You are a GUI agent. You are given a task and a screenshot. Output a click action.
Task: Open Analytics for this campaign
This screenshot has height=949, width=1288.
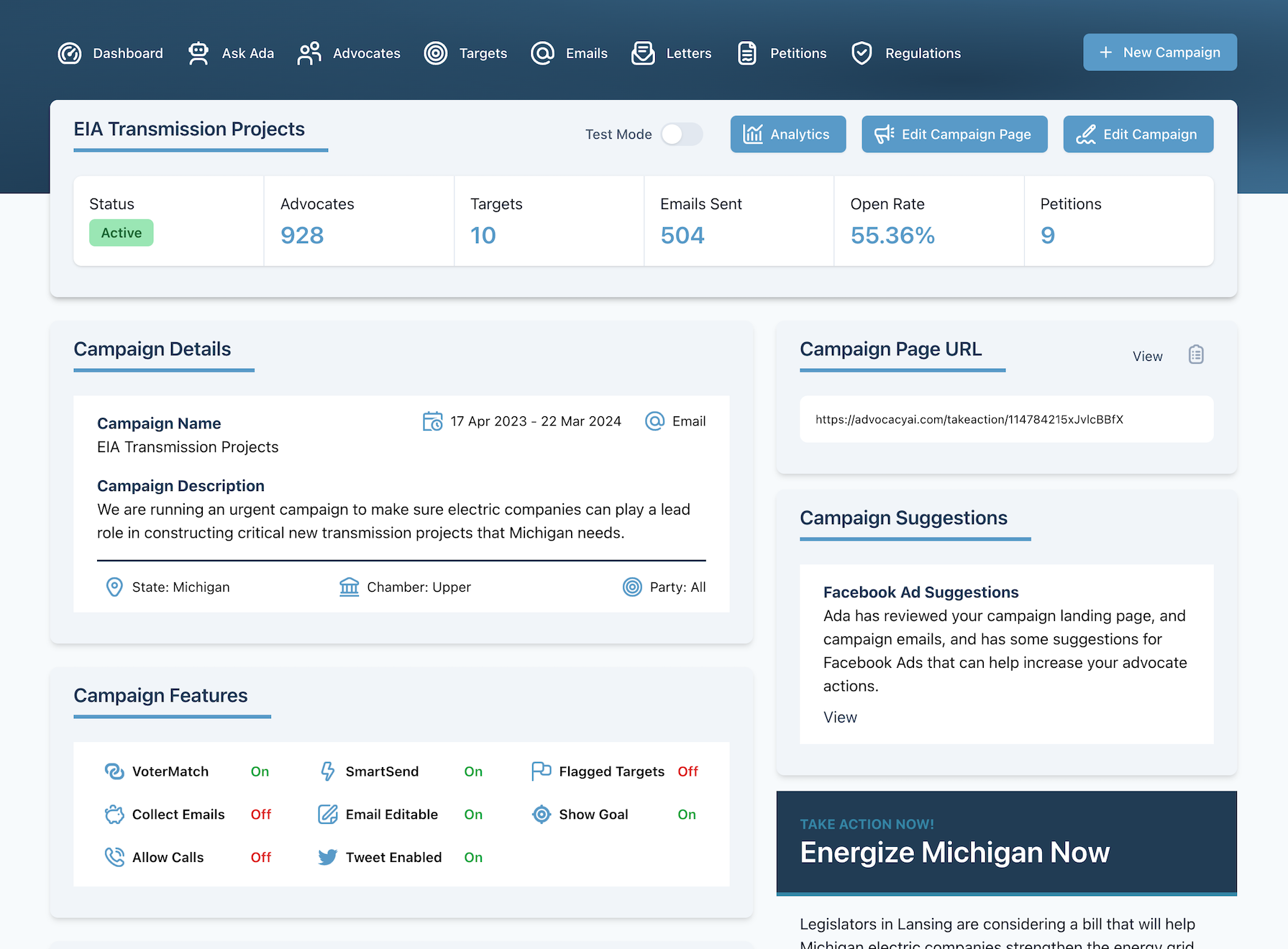click(787, 134)
